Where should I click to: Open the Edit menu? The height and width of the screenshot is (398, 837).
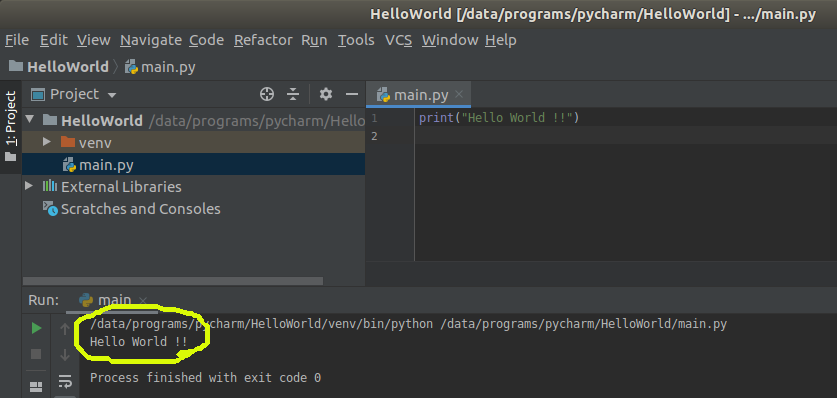coord(54,40)
